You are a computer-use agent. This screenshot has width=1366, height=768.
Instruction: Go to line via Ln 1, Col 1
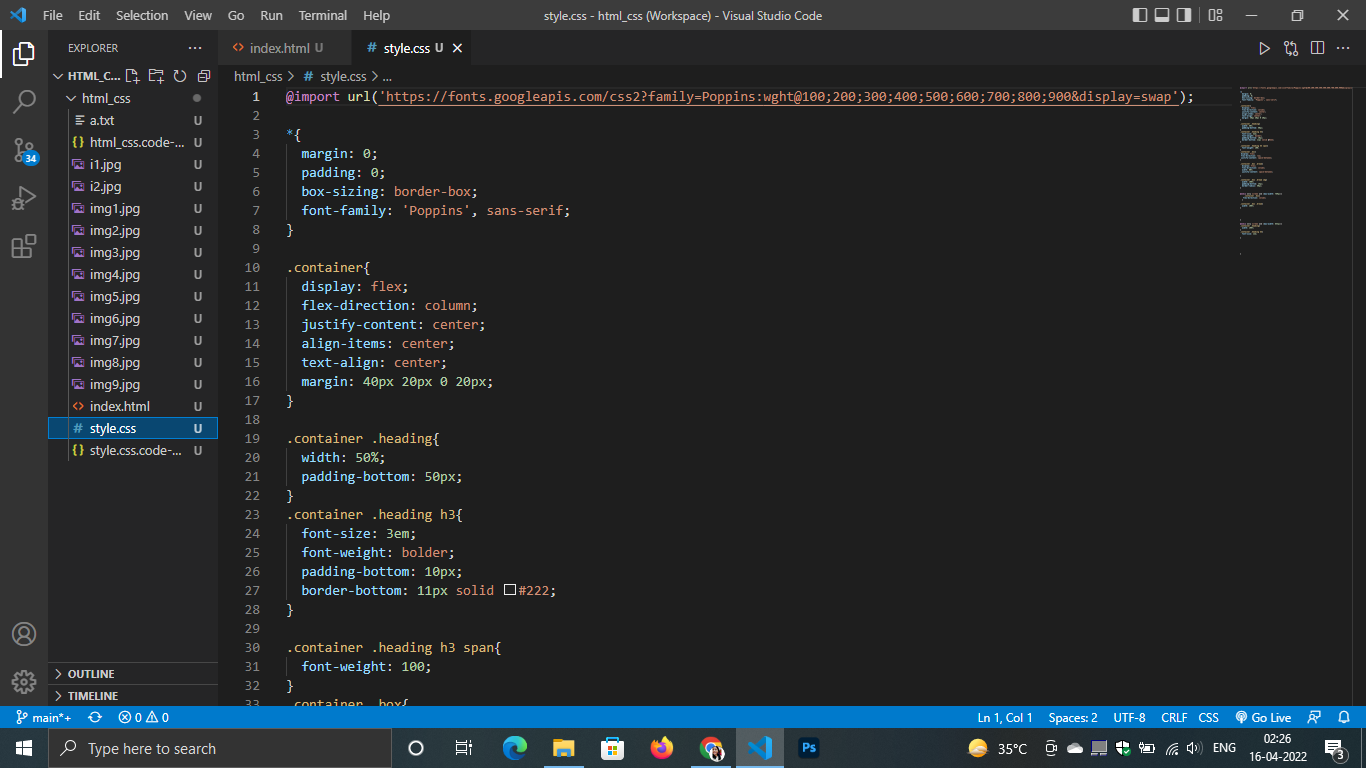[1005, 718]
